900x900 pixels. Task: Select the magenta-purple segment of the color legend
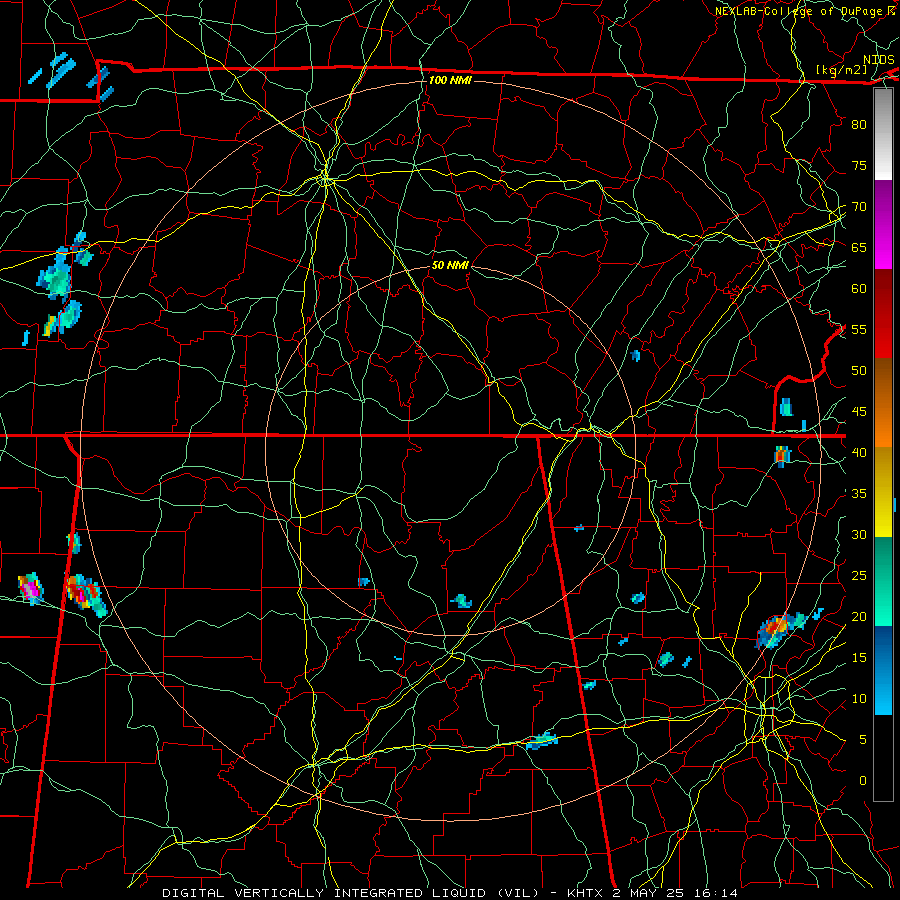point(883,225)
